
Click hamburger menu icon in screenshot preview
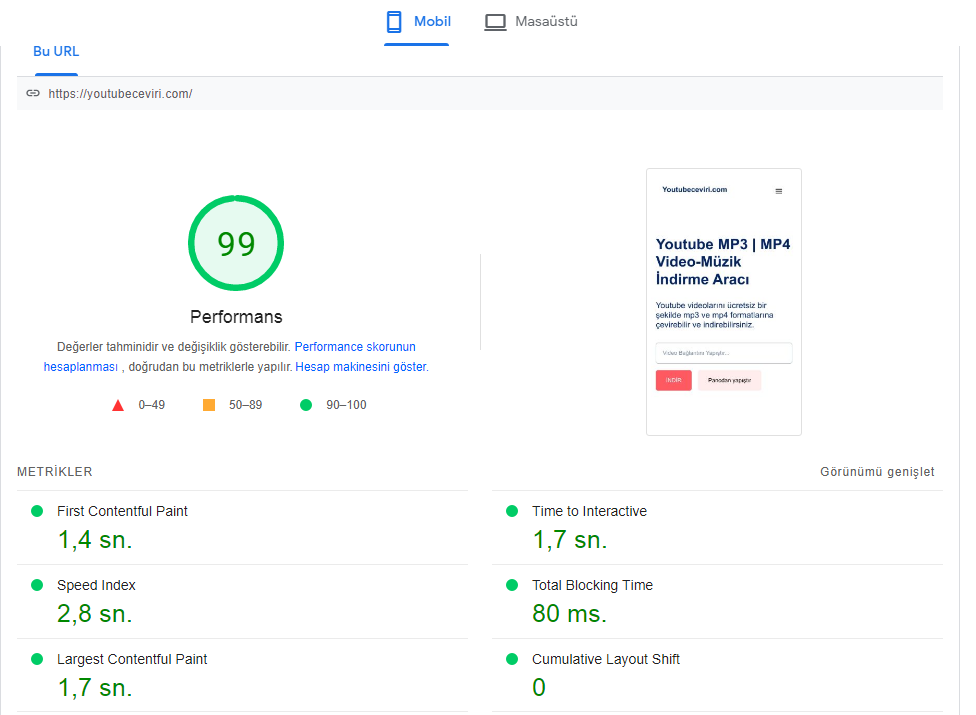pyautogui.click(x=779, y=191)
